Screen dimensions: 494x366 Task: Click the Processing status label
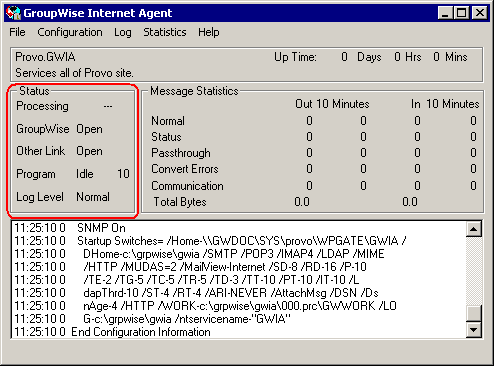42,106
